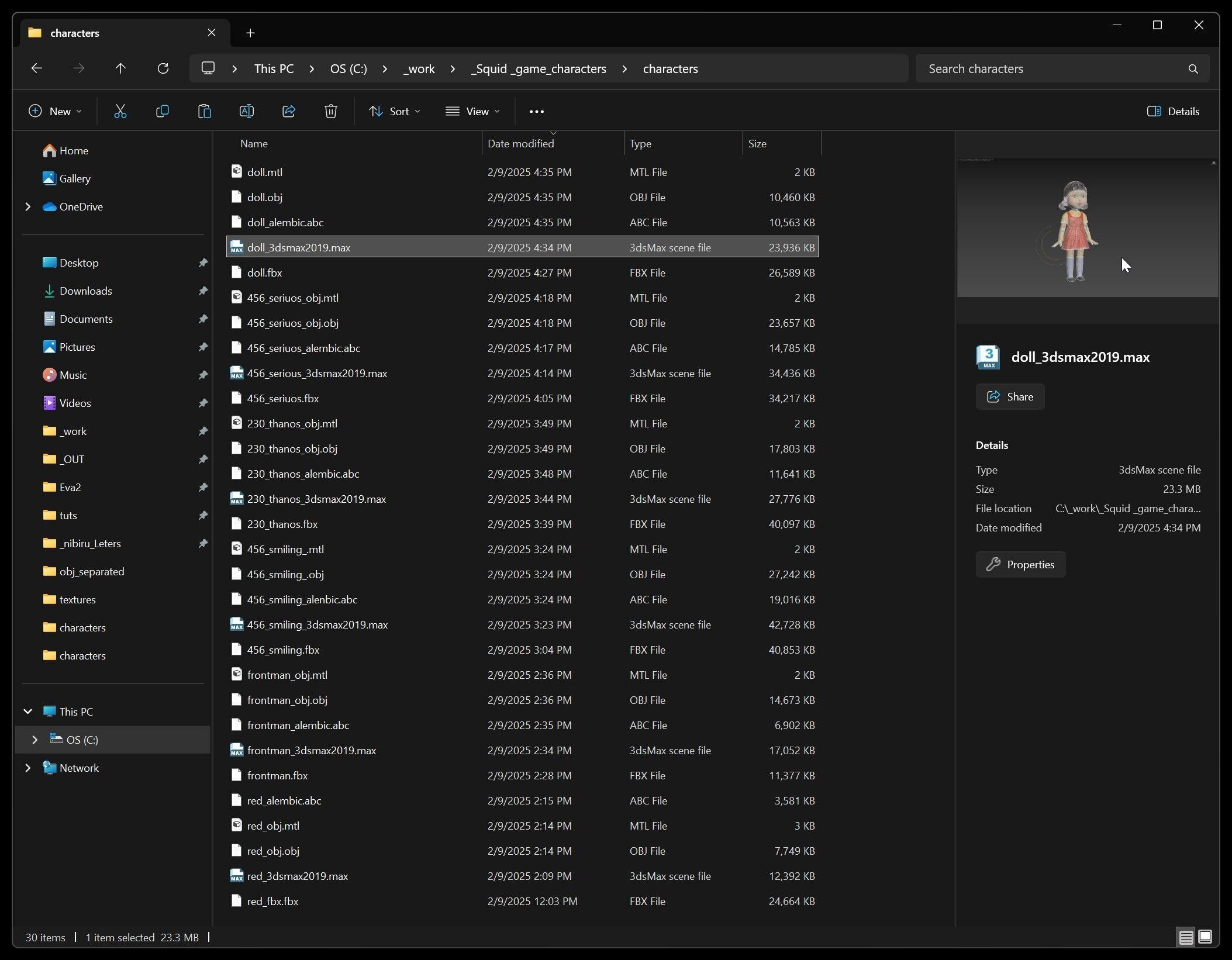
Task: Switch to large thumbnails view in status bar
Action: coord(1205,937)
